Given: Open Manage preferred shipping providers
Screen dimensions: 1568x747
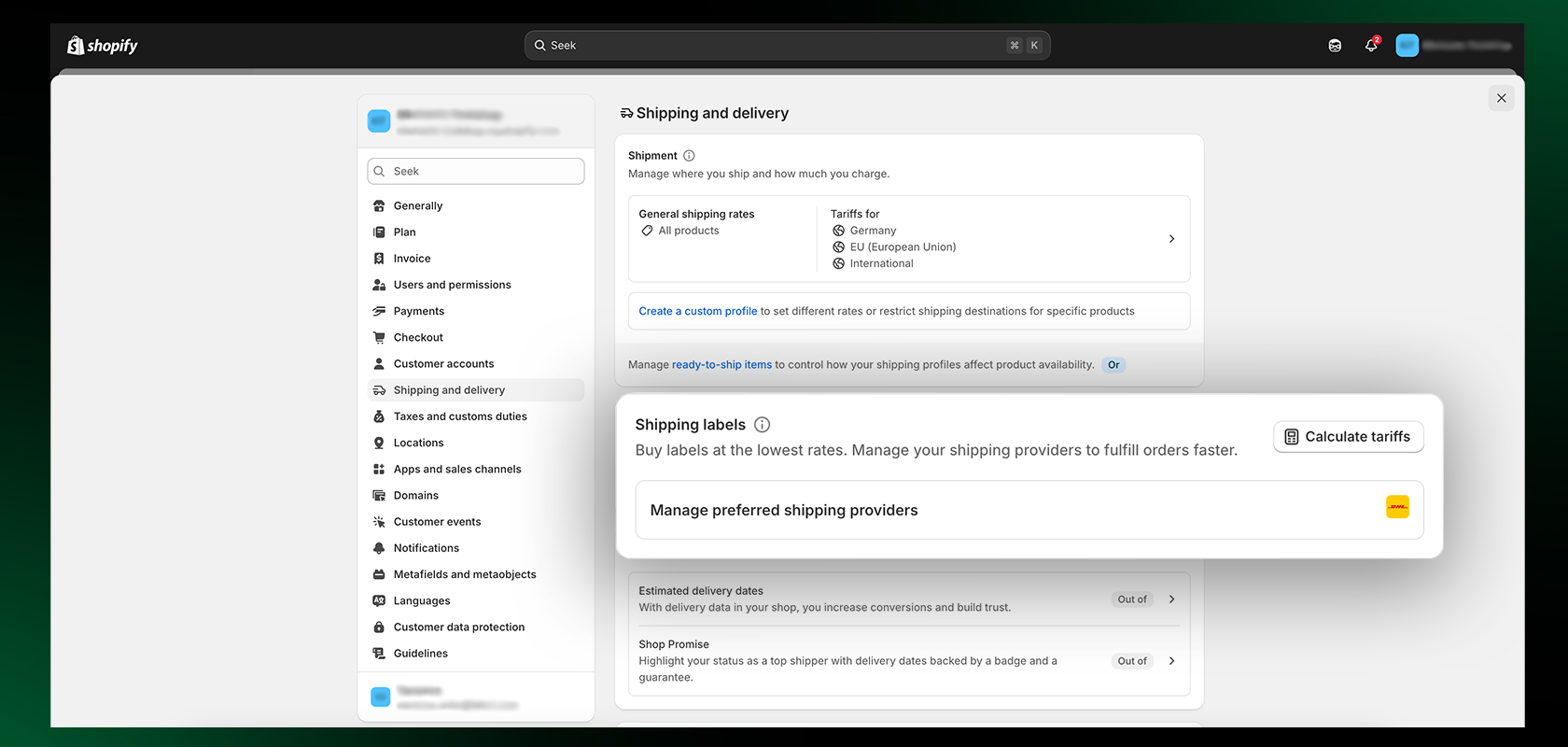Looking at the screenshot, I should pos(1029,510).
